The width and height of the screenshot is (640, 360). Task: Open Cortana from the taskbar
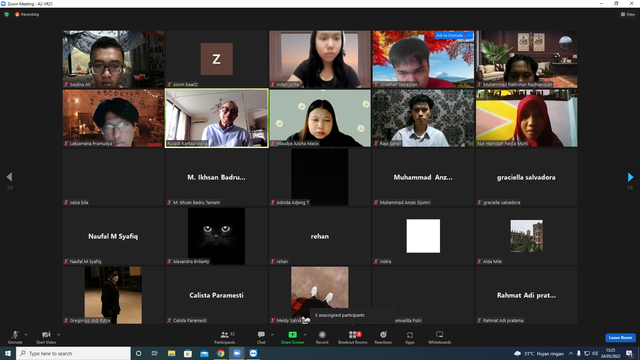pyautogui.click(x=138, y=353)
